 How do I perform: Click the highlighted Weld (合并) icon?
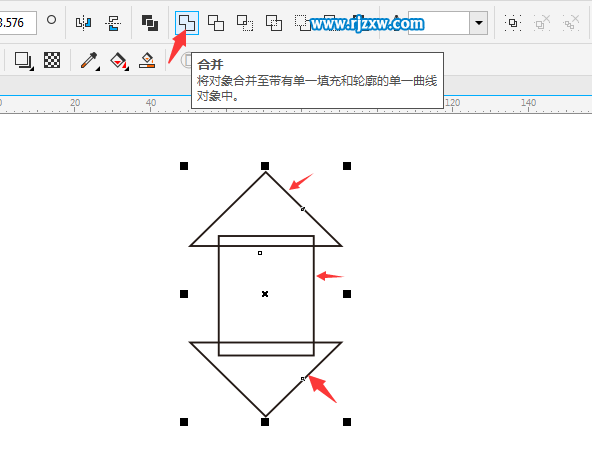click(187, 23)
